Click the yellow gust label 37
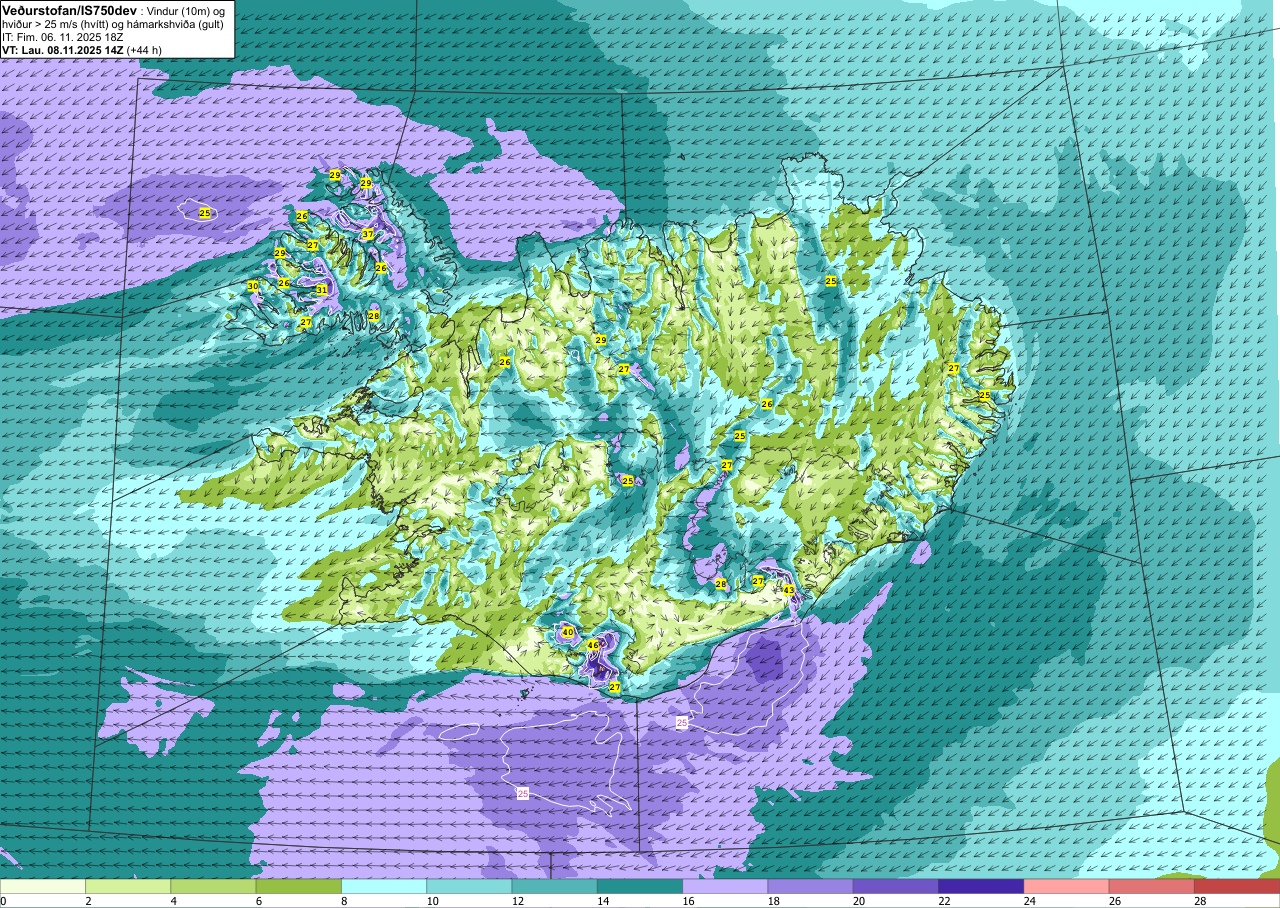 pyautogui.click(x=368, y=234)
